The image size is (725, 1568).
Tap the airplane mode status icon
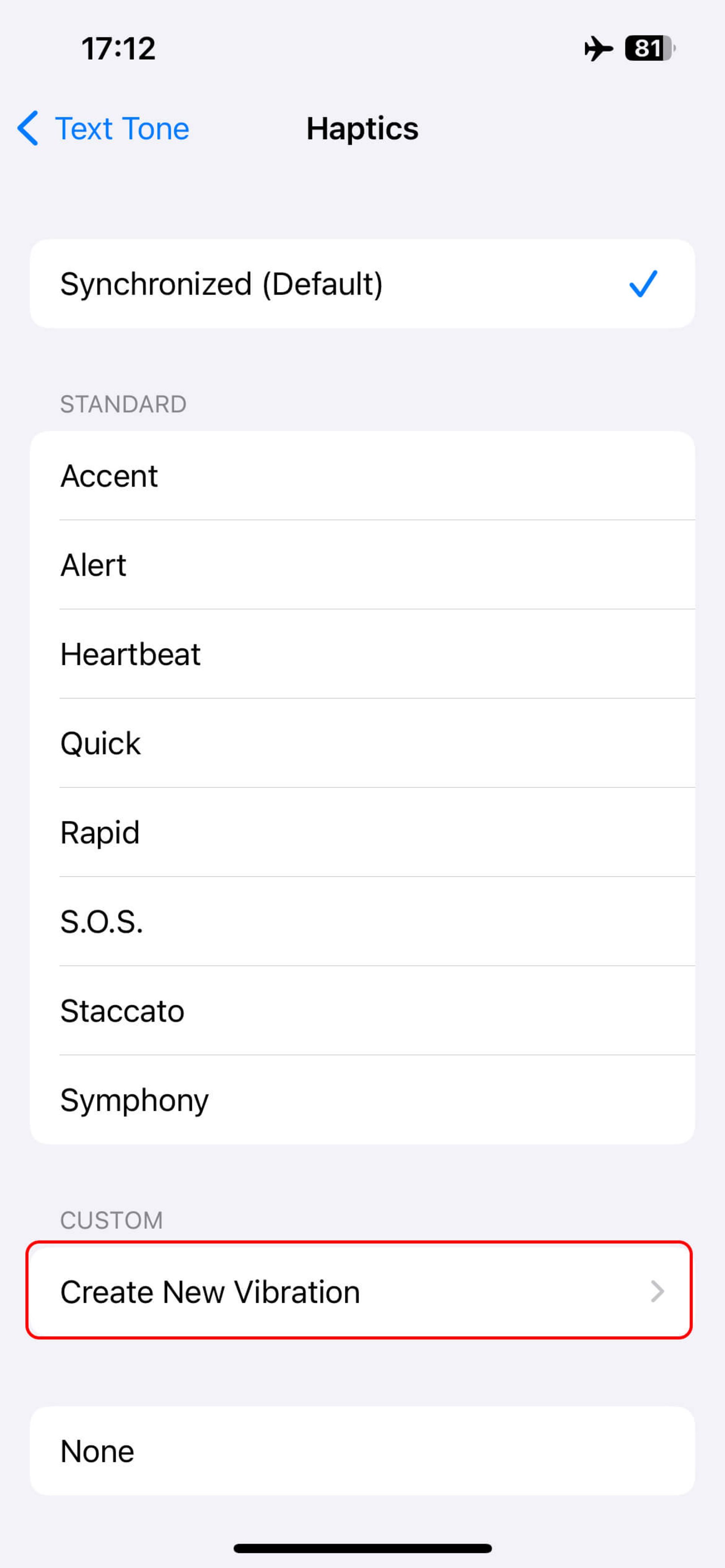point(598,49)
